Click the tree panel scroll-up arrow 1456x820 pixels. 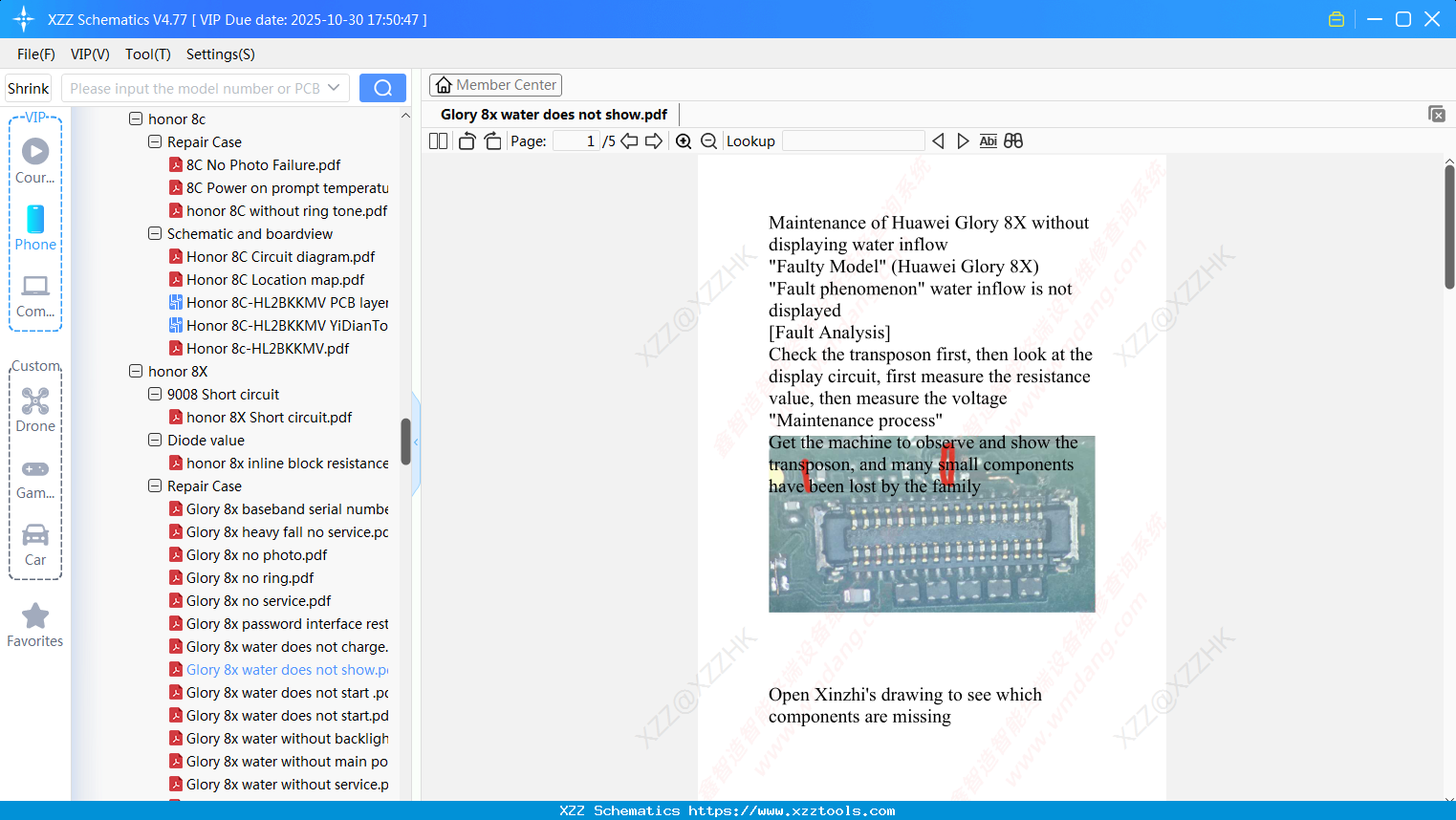405,116
